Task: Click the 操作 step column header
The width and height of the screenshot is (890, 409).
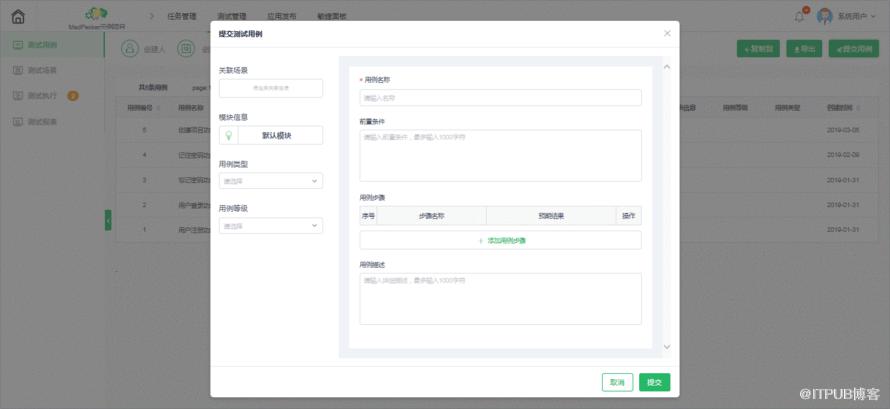Action: (x=629, y=216)
